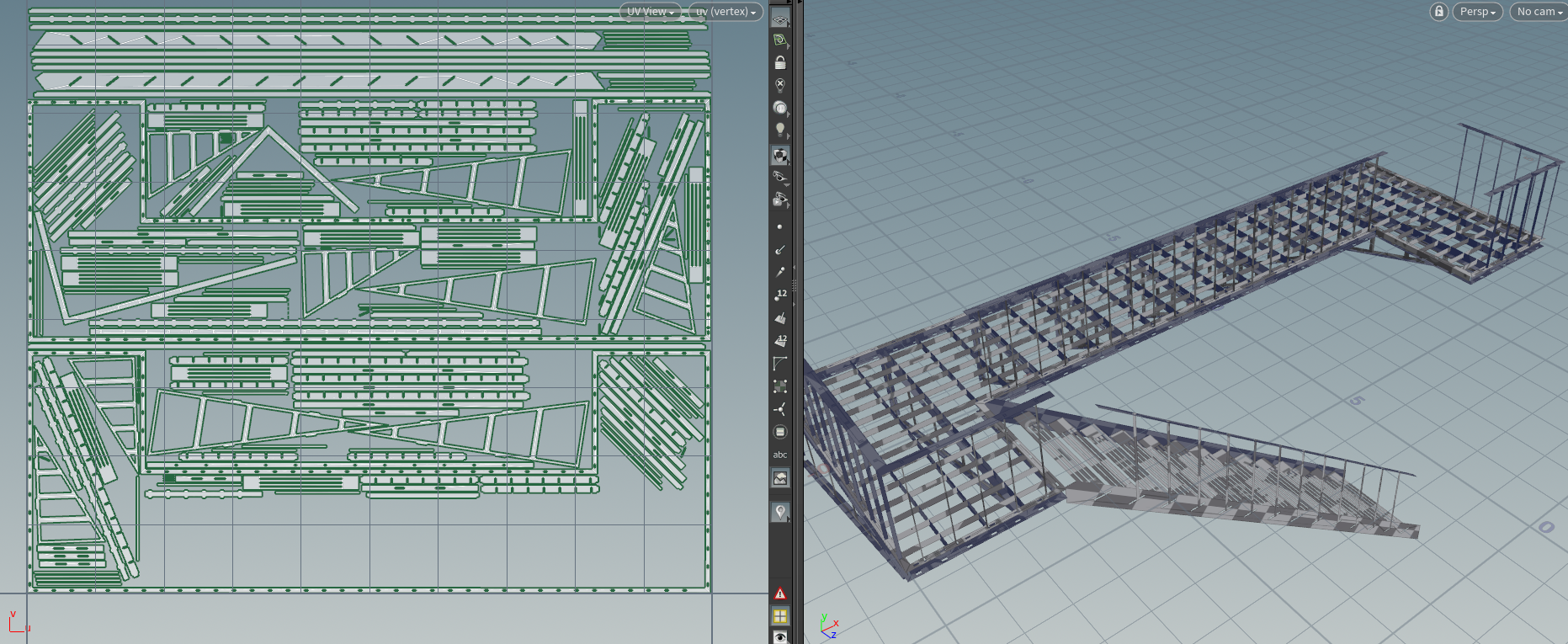Click the construction plane icon
Screen dimensions: 1568x644
780,40
